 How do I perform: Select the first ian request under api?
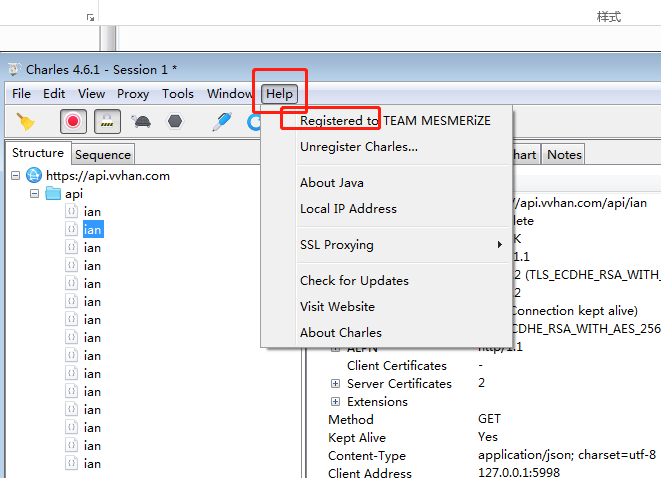(x=92, y=212)
